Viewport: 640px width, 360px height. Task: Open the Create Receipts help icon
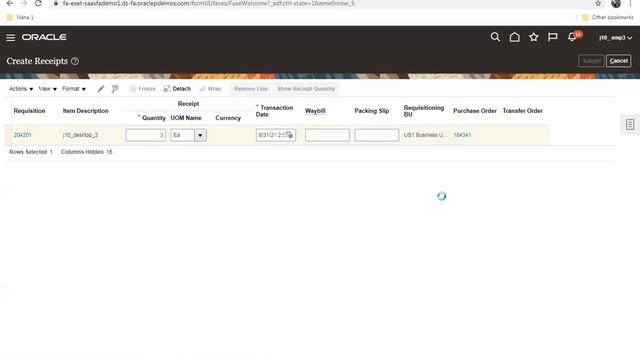pyautogui.click(x=75, y=61)
